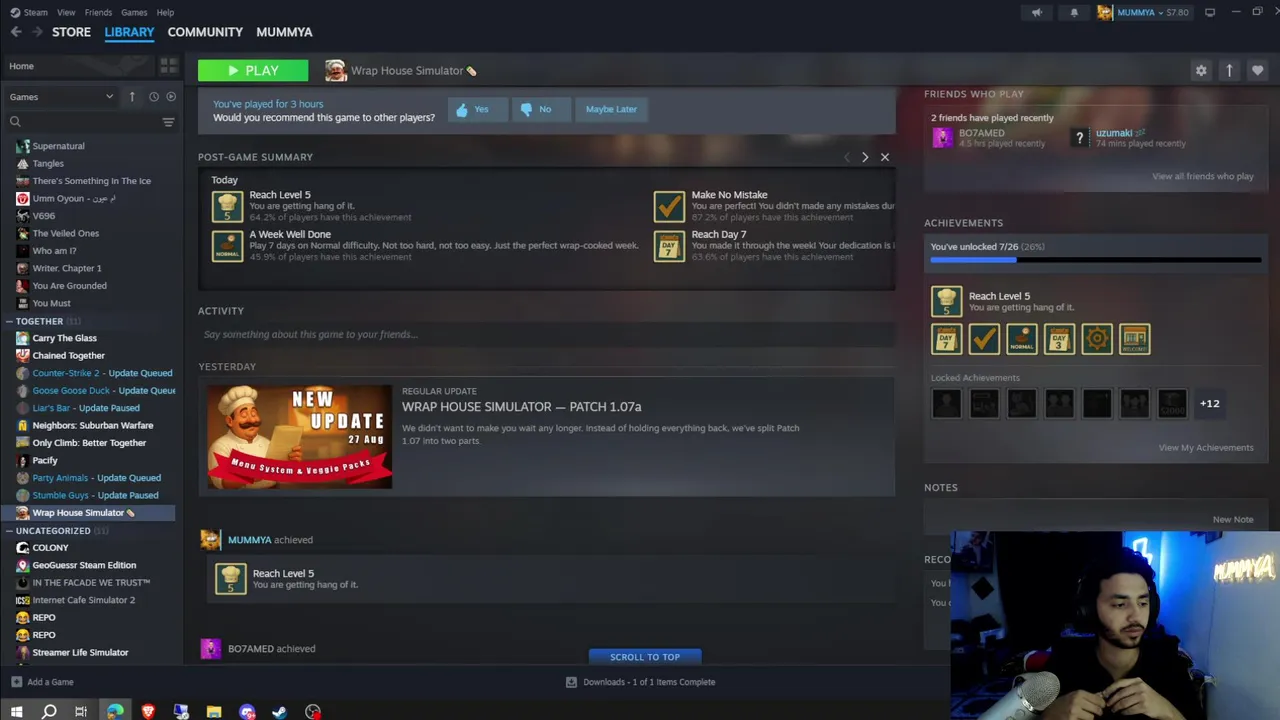Open the Steam taskbar icon
Screen dimensions: 1280x720
click(280, 712)
